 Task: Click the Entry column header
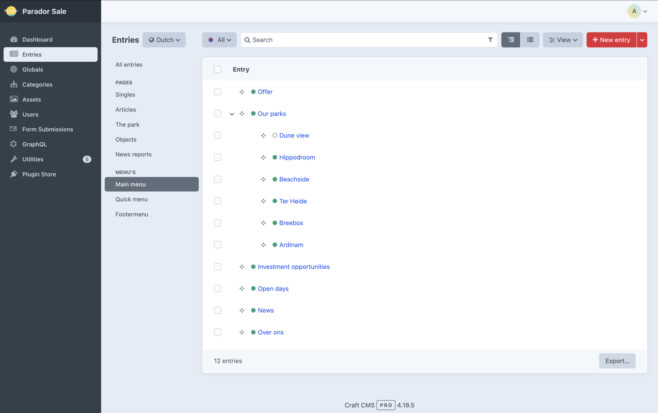[x=241, y=69]
